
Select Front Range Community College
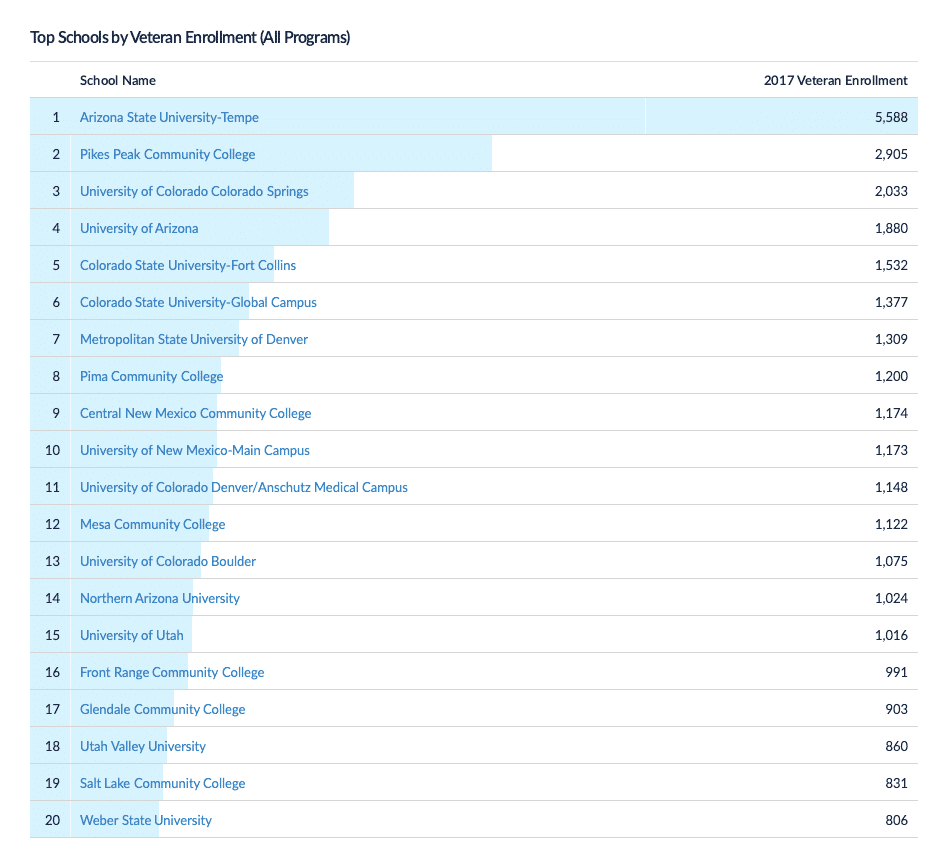point(172,672)
